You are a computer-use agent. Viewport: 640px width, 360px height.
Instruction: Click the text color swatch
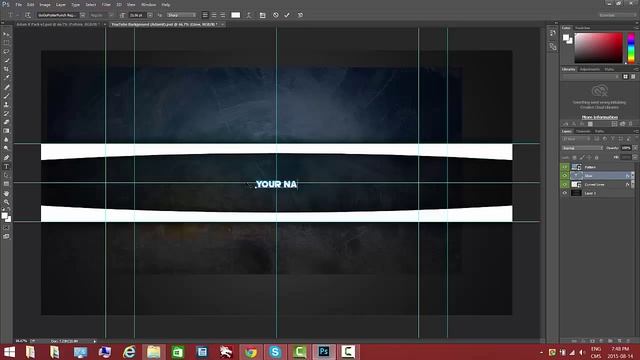point(236,15)
